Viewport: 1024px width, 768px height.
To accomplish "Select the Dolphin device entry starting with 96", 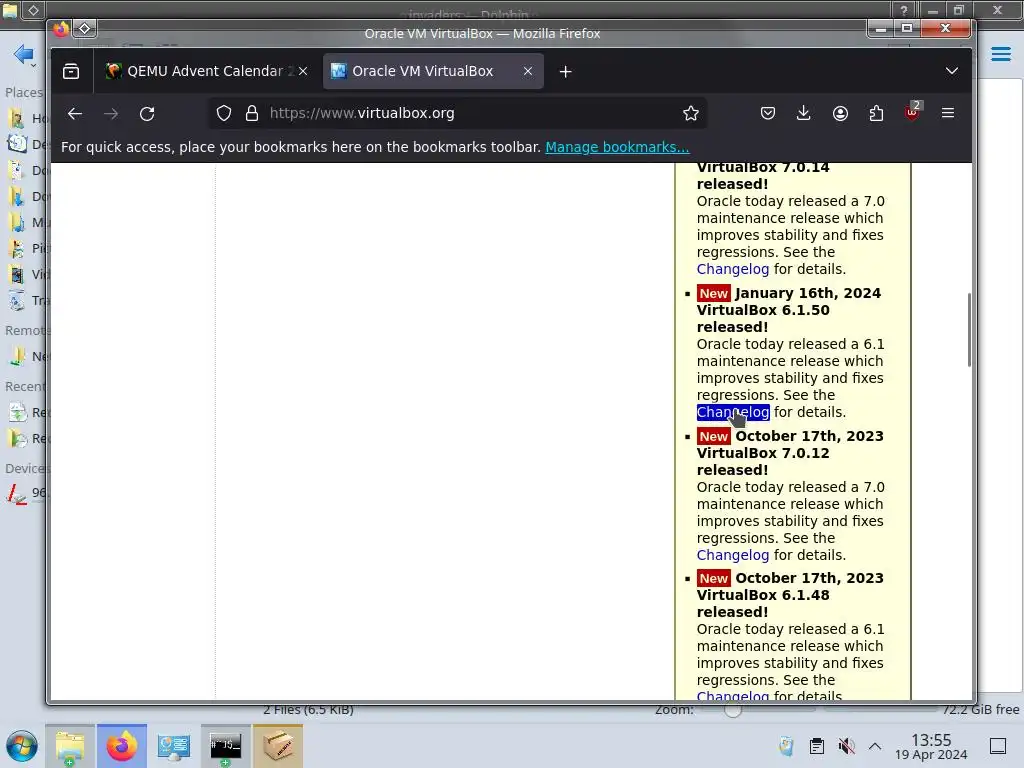I will tap(26, 493).
